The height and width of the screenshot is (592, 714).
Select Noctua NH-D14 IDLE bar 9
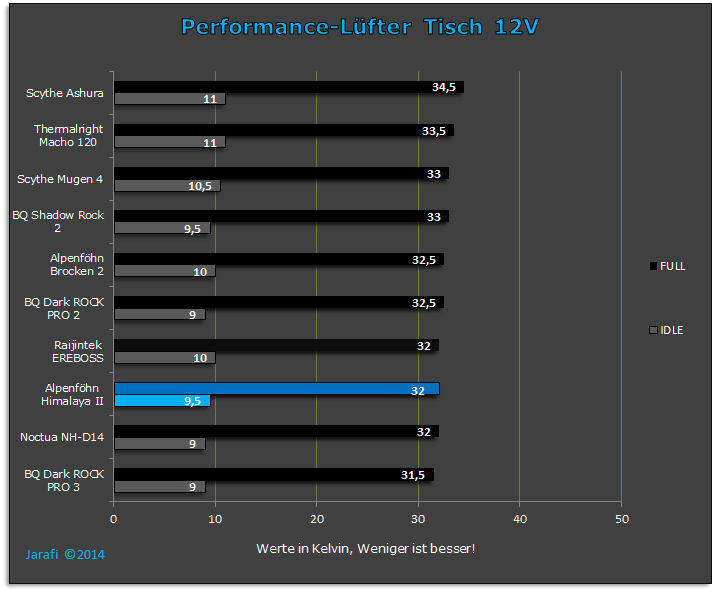point(160,444)
